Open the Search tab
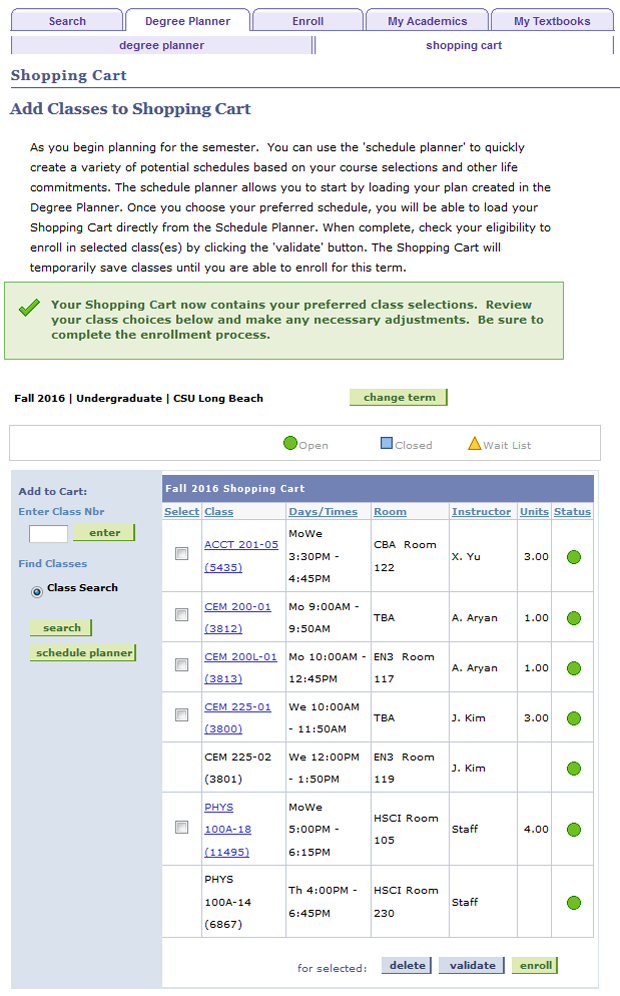 tap(67, 20)
